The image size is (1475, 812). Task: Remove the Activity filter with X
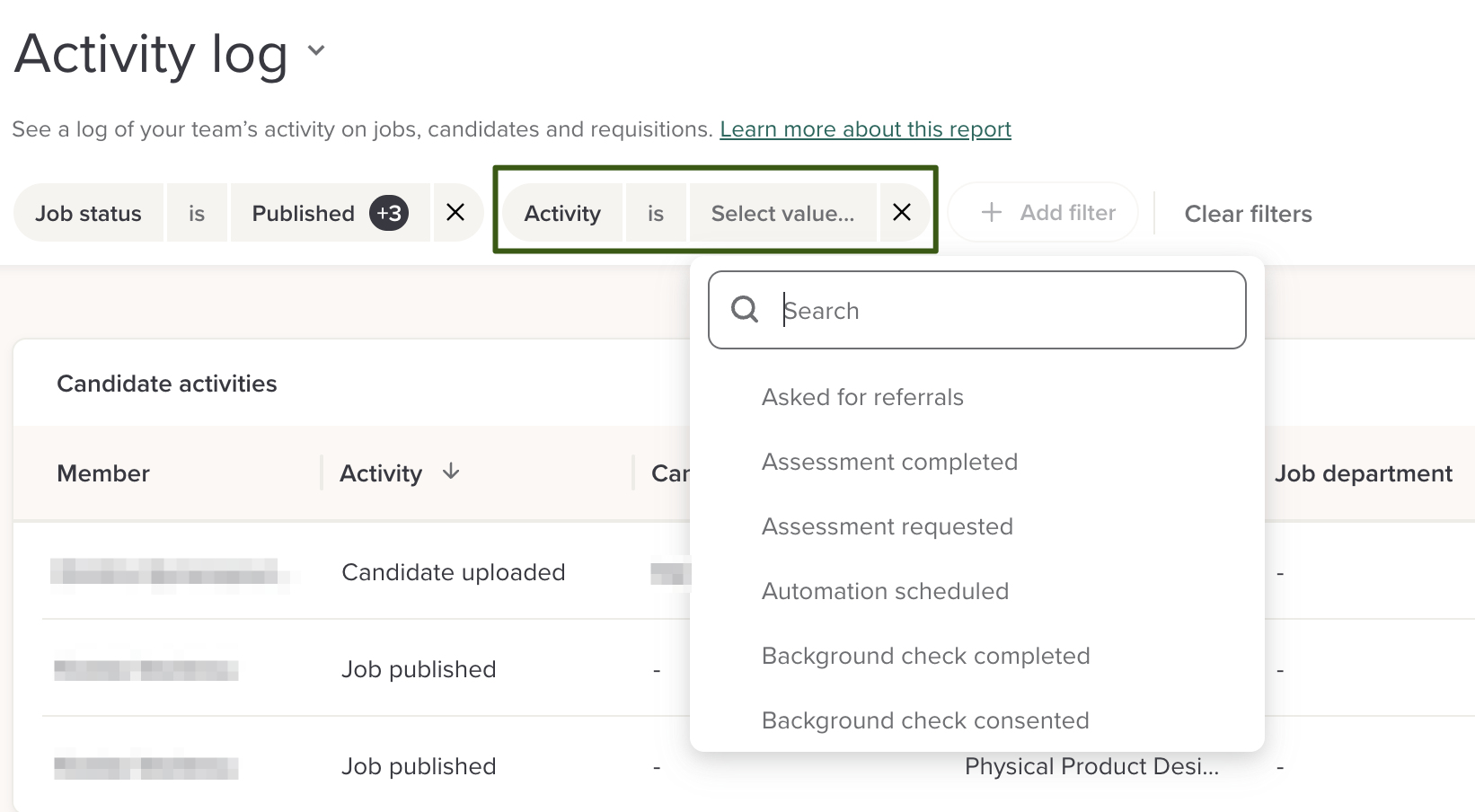[902, 213]
